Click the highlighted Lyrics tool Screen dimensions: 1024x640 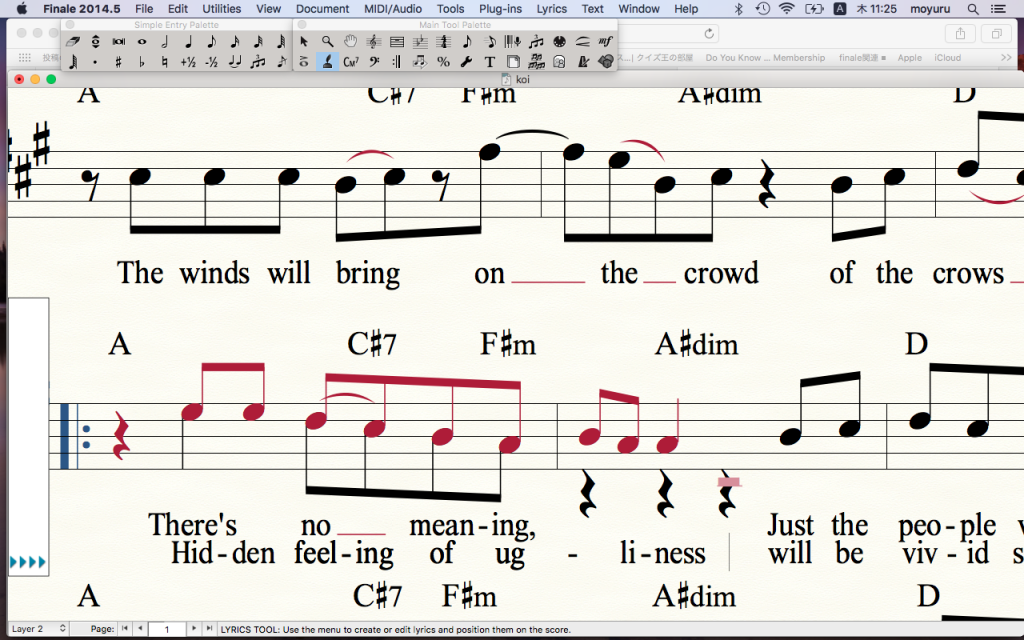pyautogui.click(x=327, y=62)
